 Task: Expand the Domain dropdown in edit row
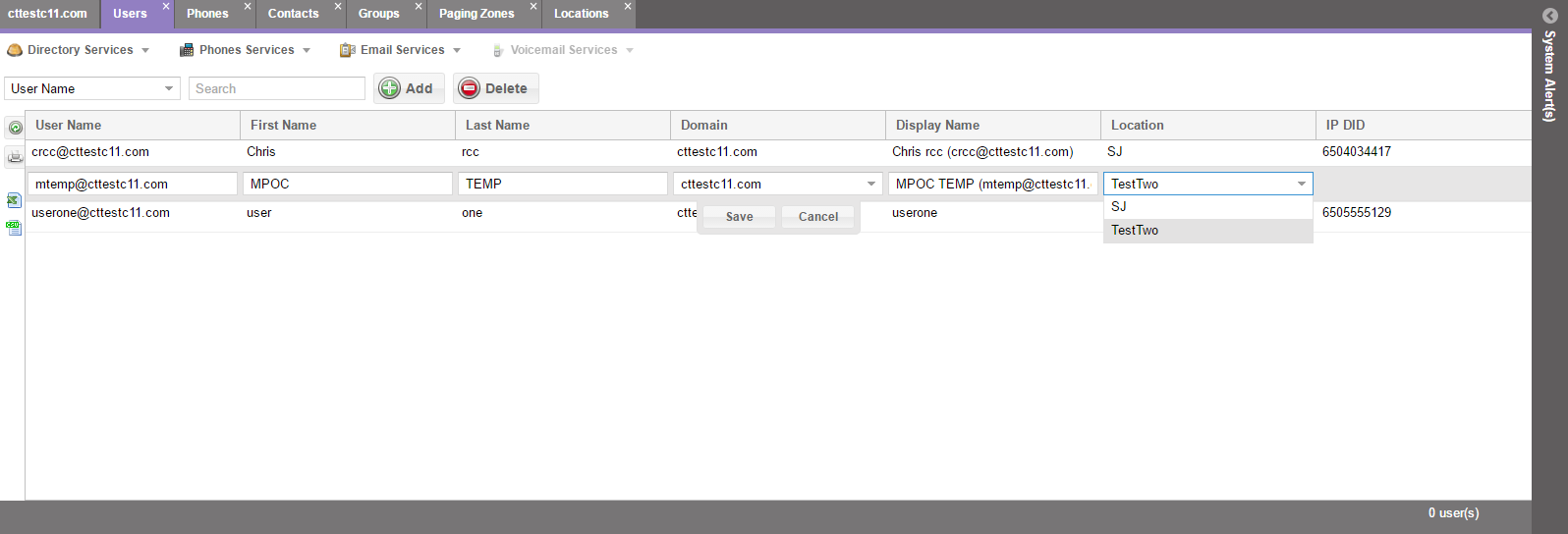pyautogui.click(x=870, y=184)
